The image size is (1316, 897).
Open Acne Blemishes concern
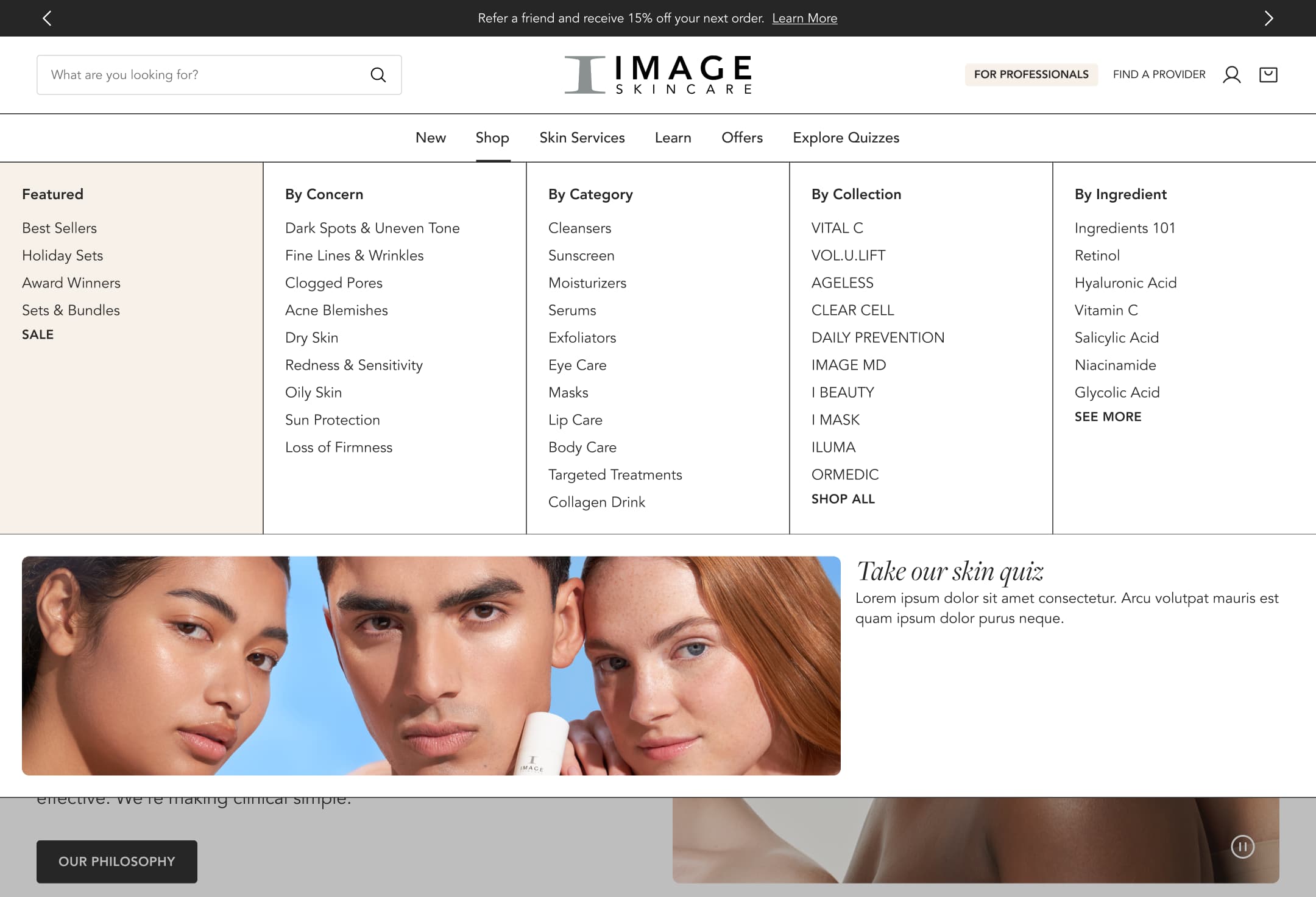[336, 310]
